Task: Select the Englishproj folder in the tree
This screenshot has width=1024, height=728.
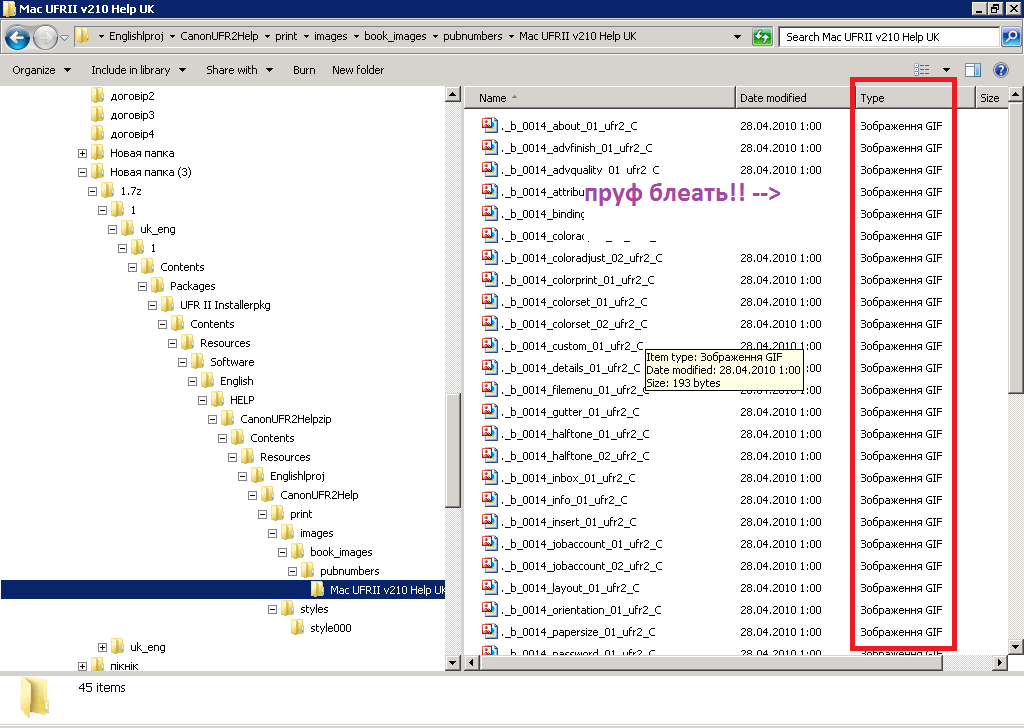Action: pos(297,476)
